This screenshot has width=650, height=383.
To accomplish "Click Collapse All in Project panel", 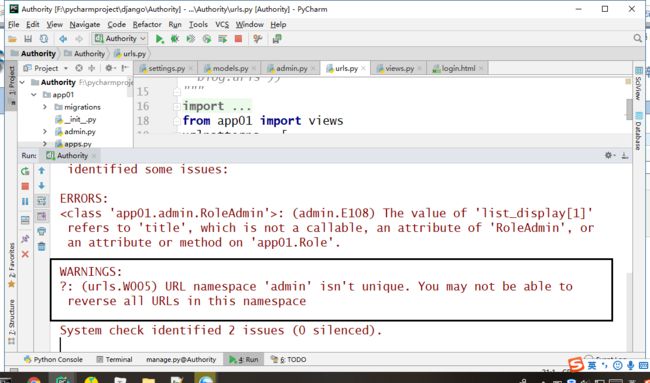I will (x=92, y=68).
